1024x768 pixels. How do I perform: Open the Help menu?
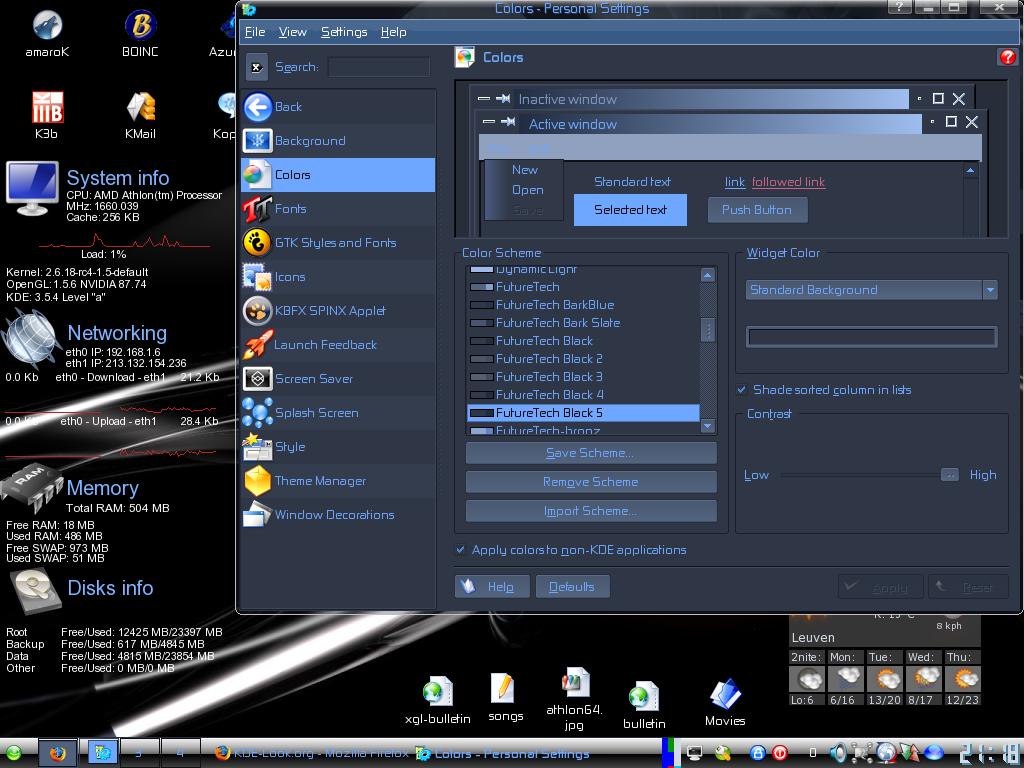click(393, 32)
